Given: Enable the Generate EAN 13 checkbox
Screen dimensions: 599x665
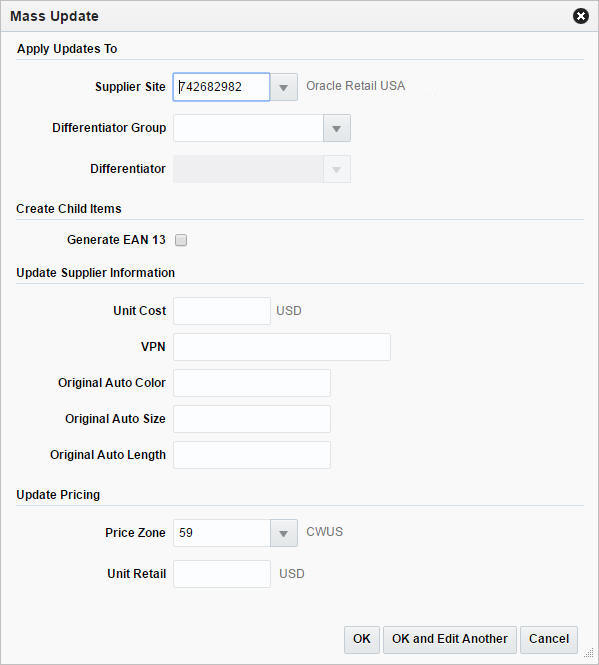Looking at the screenshot, I should [x=181, y=240].
